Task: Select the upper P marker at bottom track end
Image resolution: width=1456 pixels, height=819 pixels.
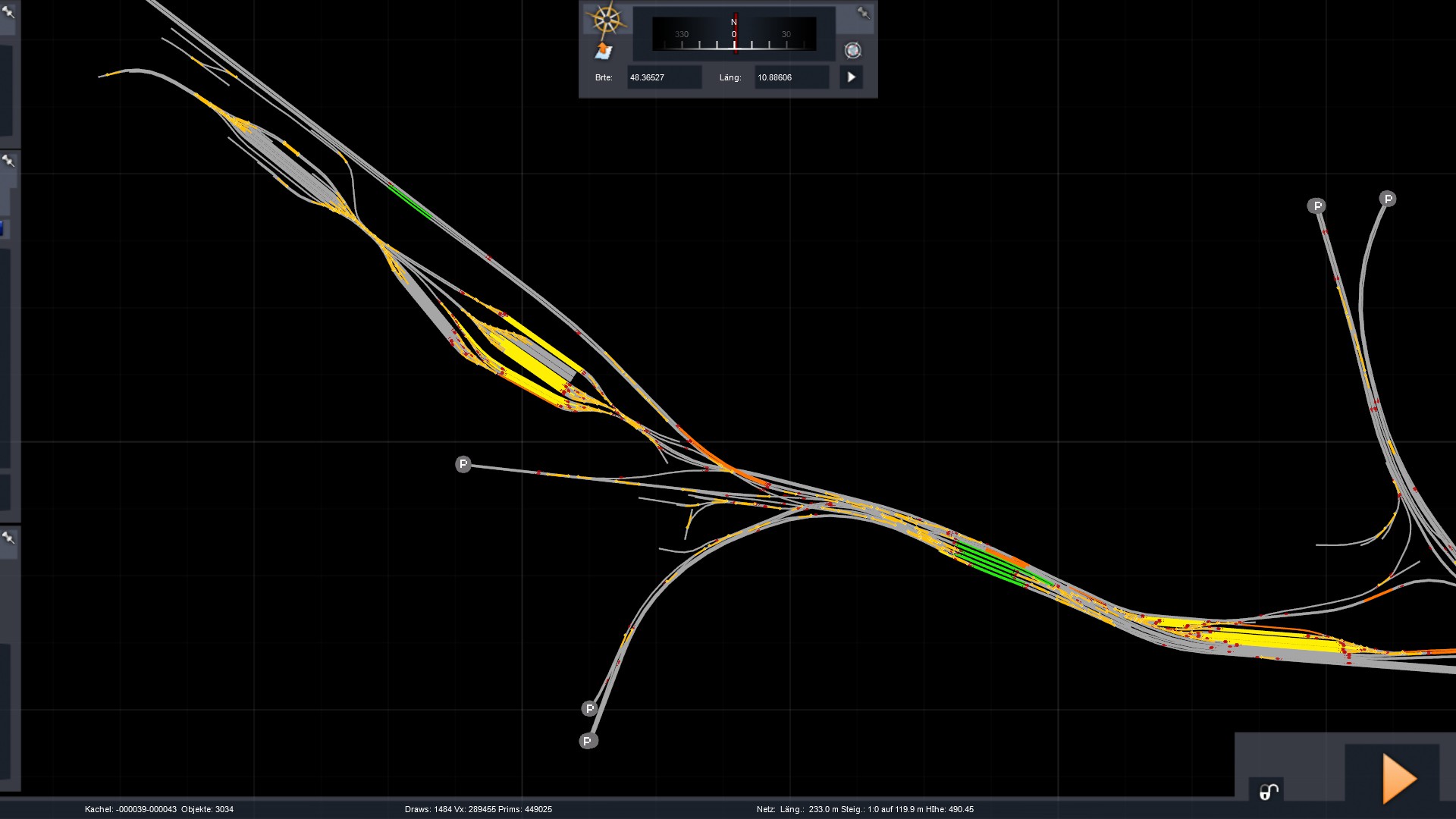Action: coord(590,708)
